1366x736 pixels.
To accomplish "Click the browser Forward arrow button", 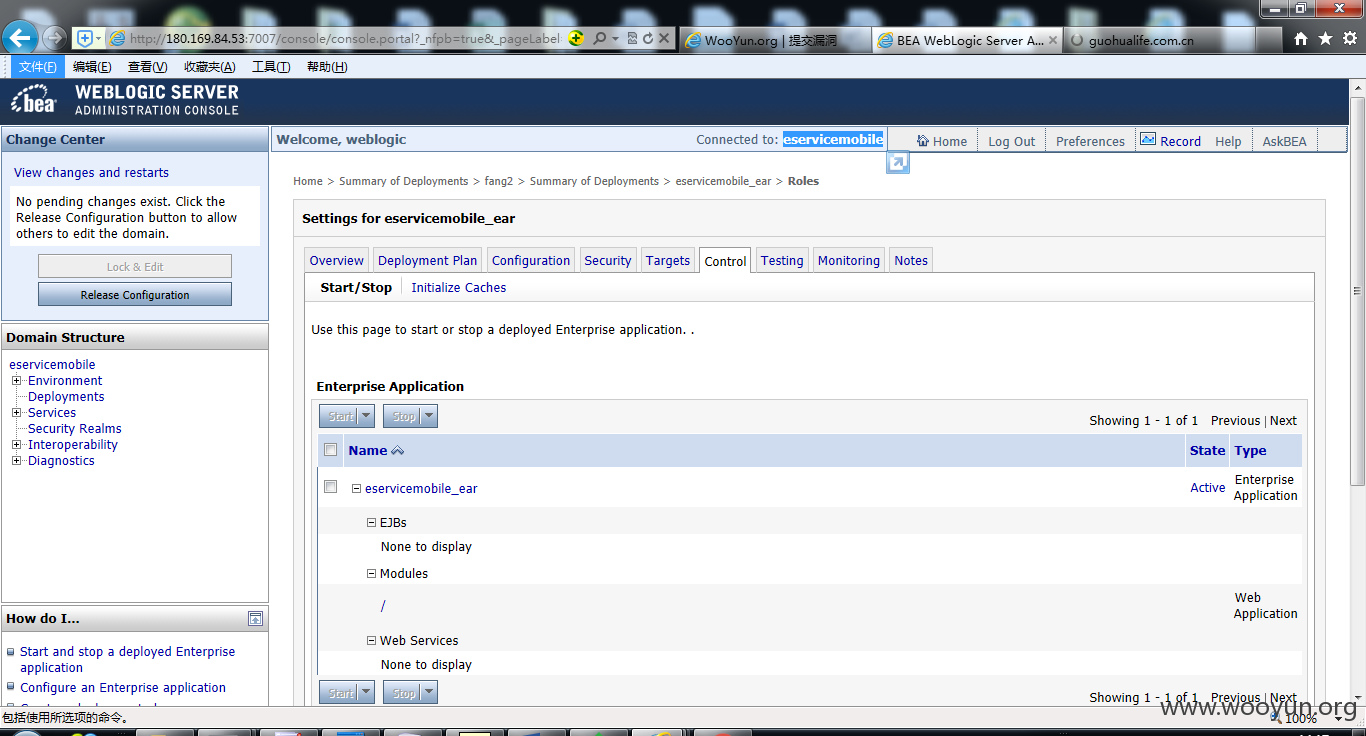I will pos(55,38).
